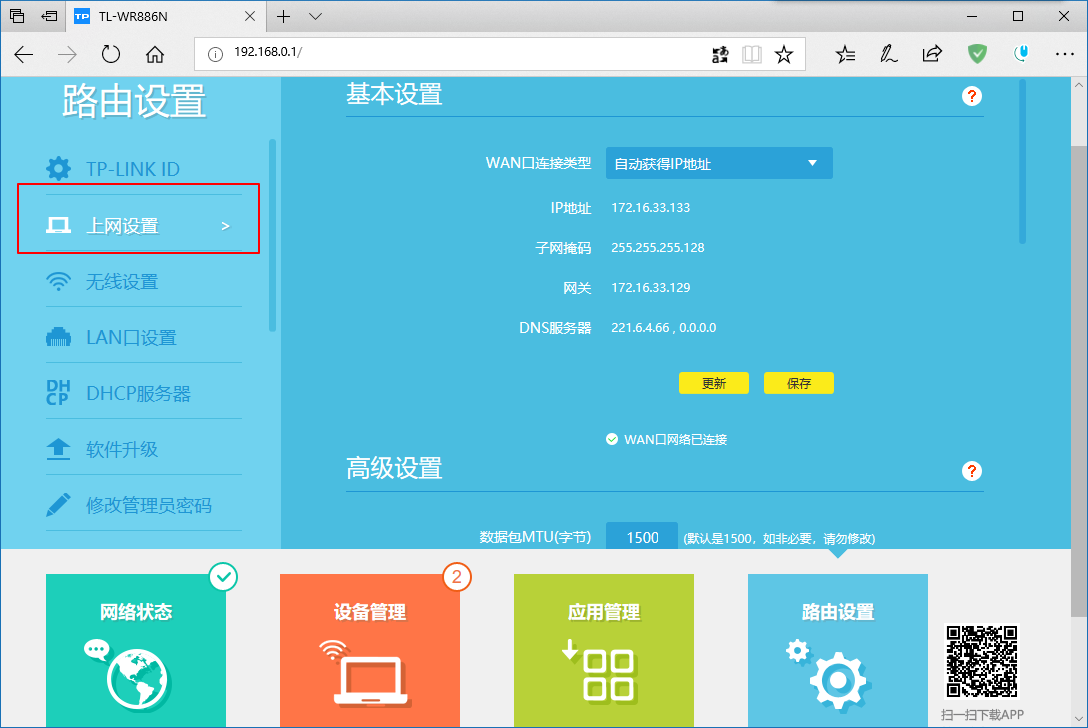The width and height of the screenshot is (1088, 728).
Task: Click the DHCP服务器 sidebar icon
Action: 58,393
